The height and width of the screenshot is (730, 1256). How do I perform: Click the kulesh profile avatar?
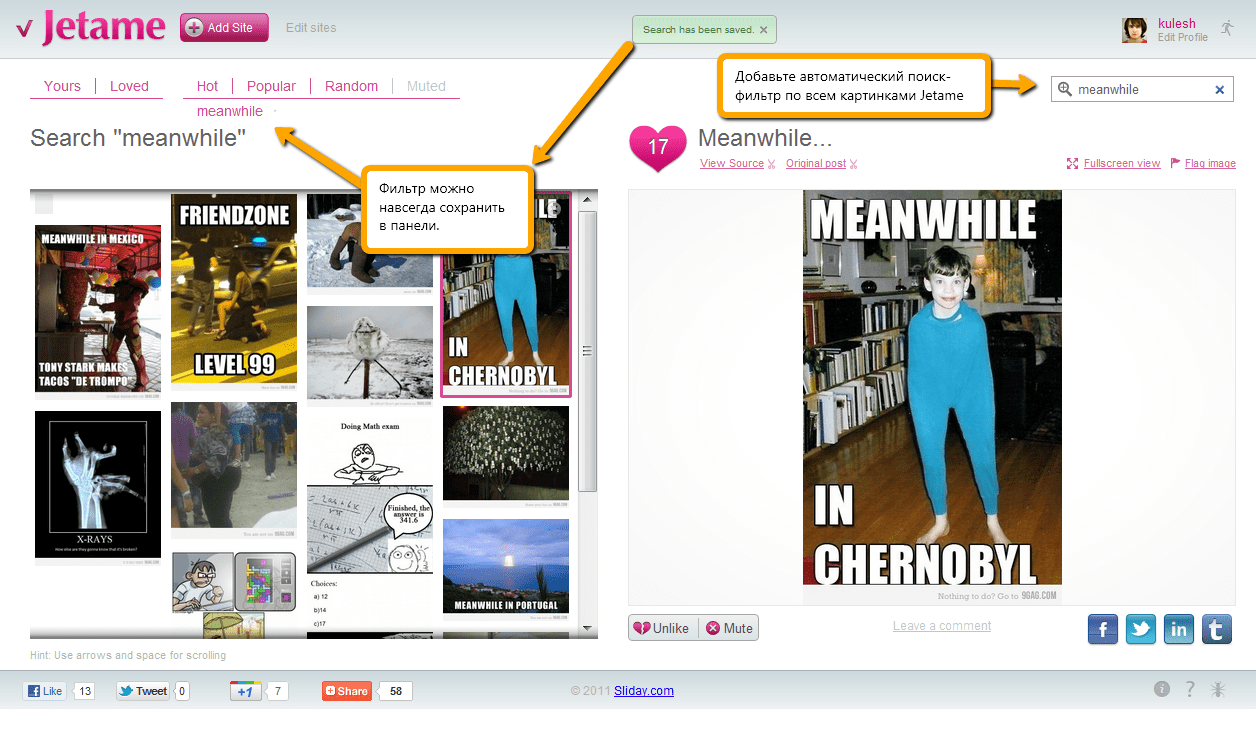pos(1134,30)
